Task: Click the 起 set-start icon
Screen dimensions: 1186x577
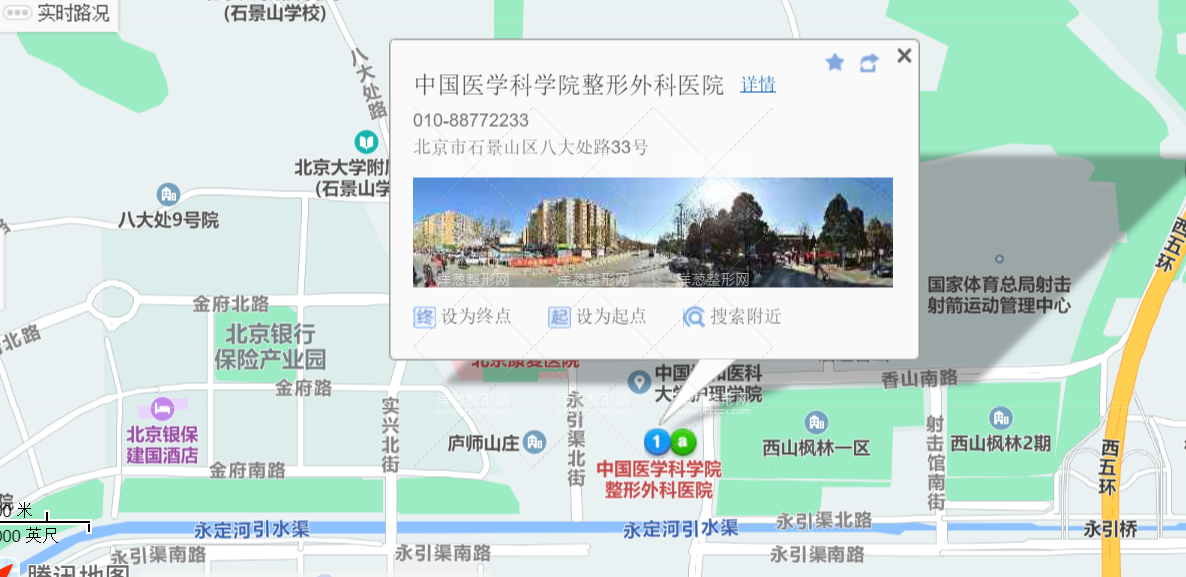Action: point(559,317)
